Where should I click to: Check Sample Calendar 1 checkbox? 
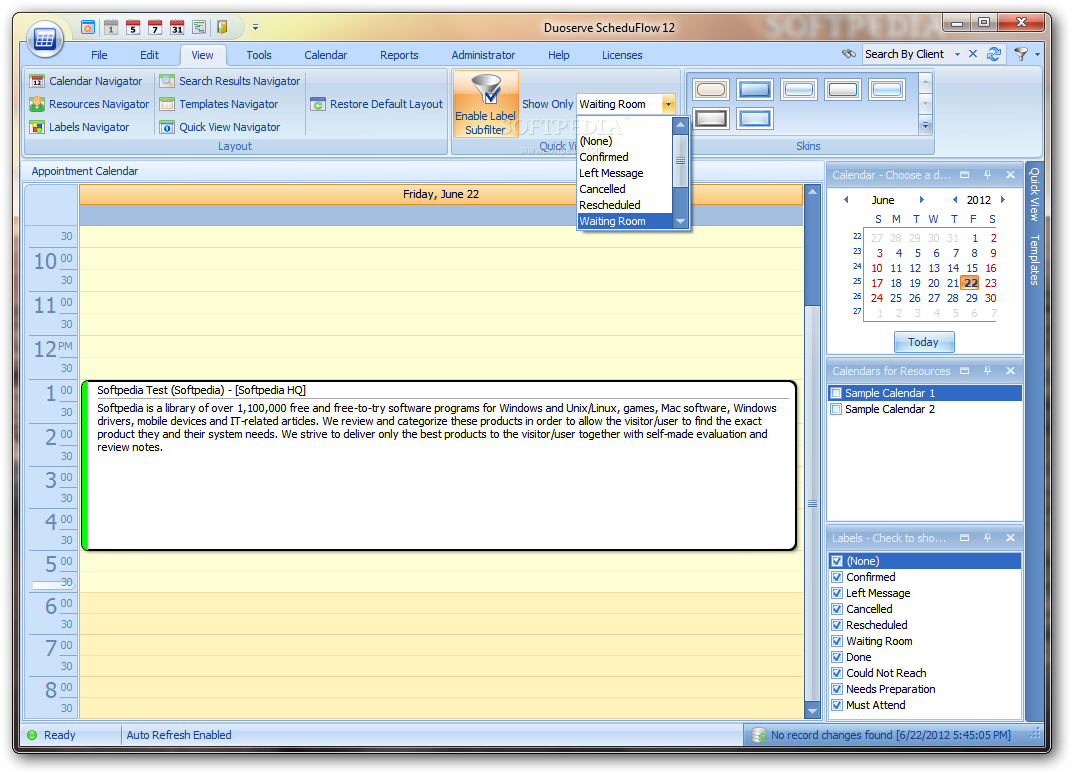835,393
